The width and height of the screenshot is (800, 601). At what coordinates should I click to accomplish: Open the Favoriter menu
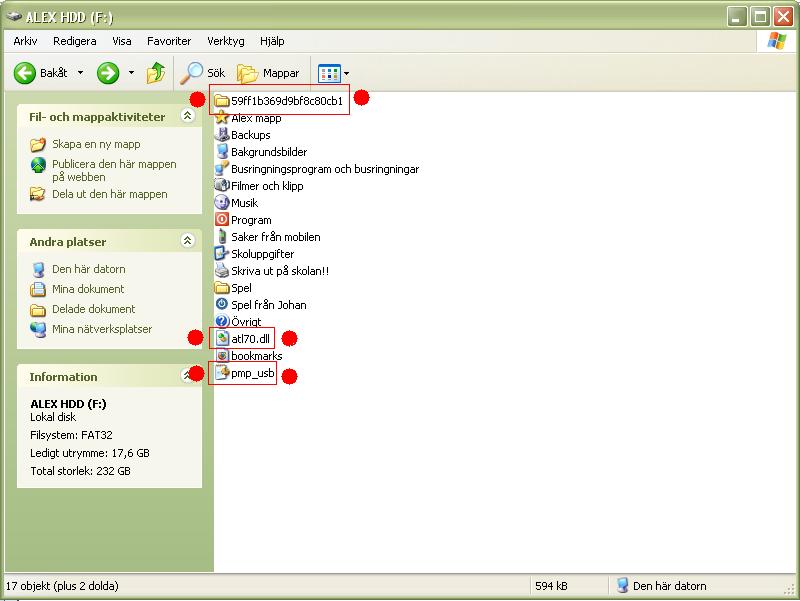click(x=169, y=41)
